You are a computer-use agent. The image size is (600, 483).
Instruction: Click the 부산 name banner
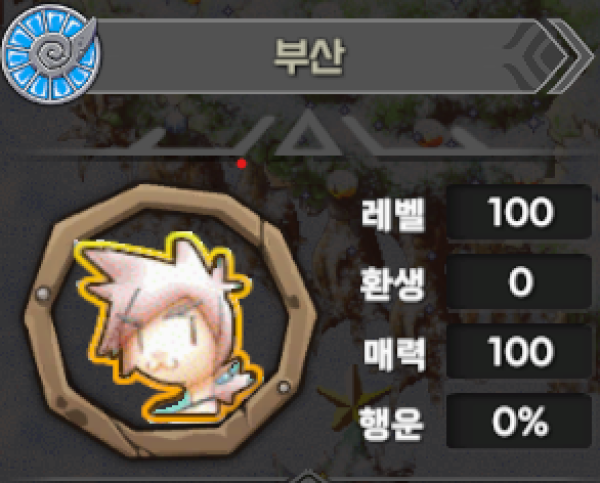pyautogui.click(x=337, y=56)
